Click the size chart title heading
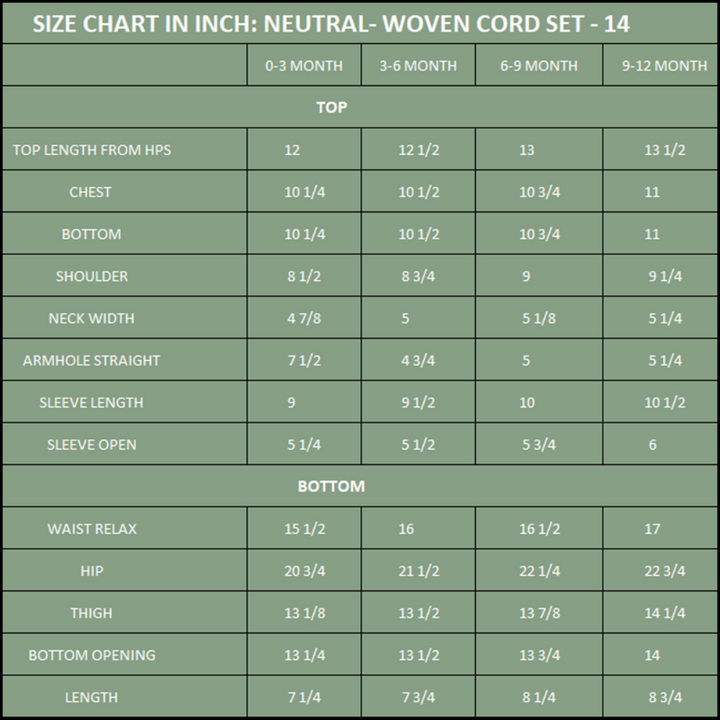720x720 pixels. tap(331, 24)
